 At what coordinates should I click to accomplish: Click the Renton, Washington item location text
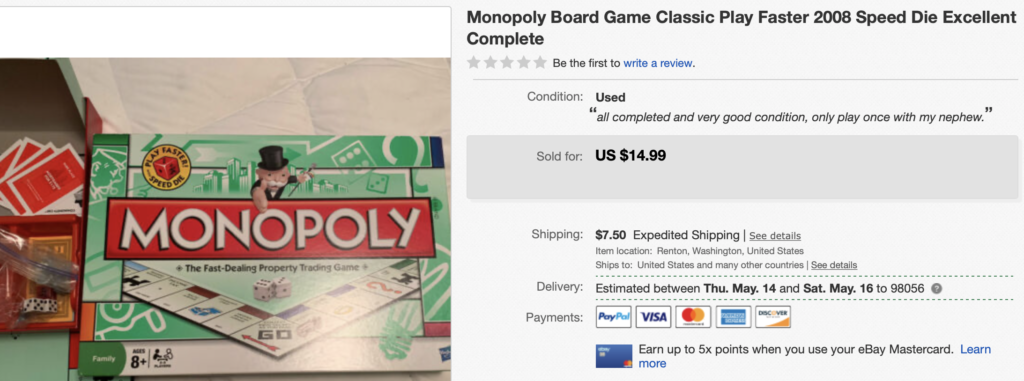[x=730, y=251]
